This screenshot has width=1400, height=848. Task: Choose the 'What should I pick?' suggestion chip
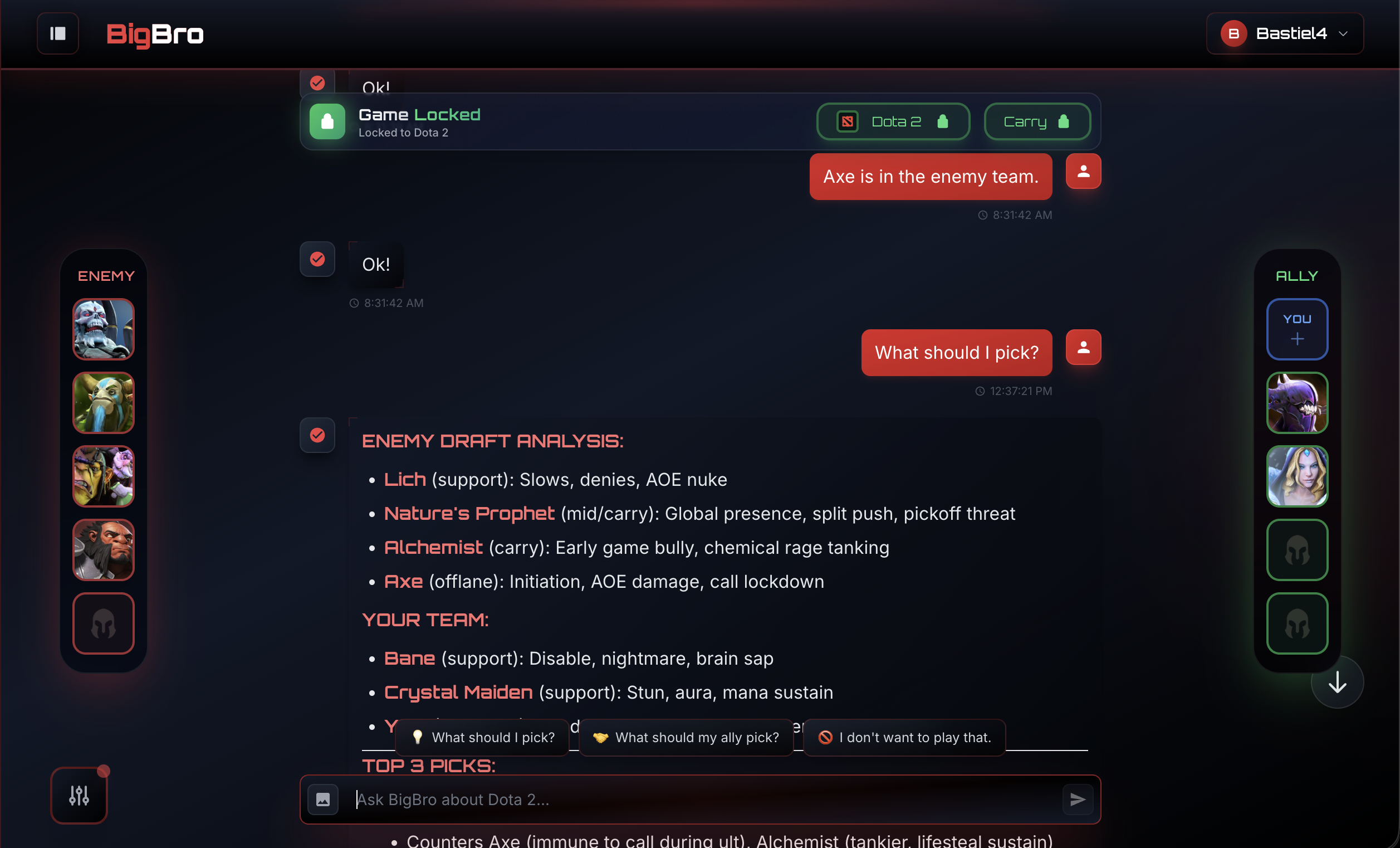[x=482, y=737]
